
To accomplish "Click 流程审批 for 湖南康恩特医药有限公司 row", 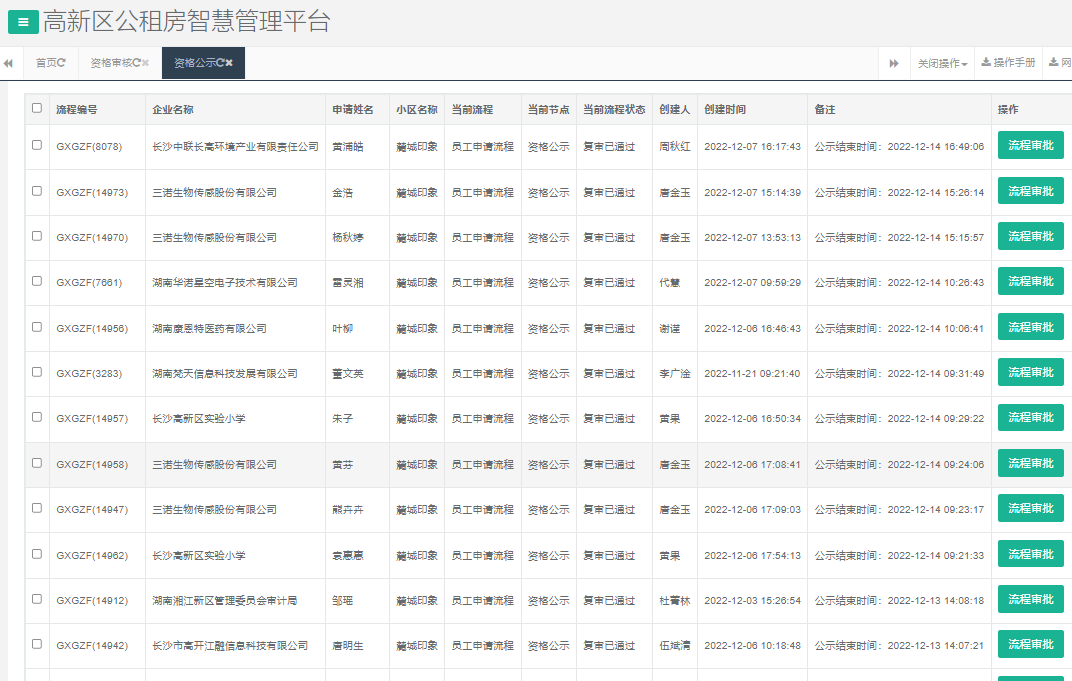I will point(1030,327).
